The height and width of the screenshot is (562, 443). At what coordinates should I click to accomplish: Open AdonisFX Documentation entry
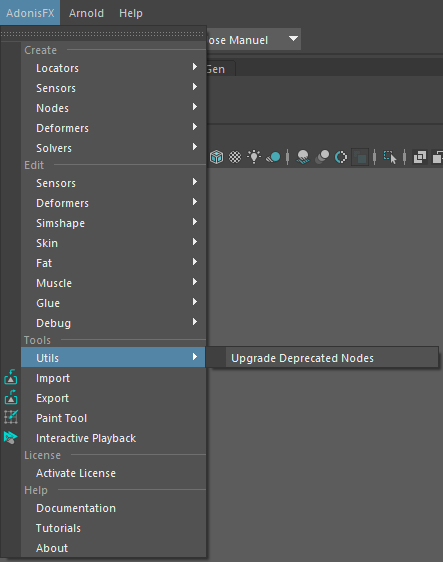pos(113,508)
